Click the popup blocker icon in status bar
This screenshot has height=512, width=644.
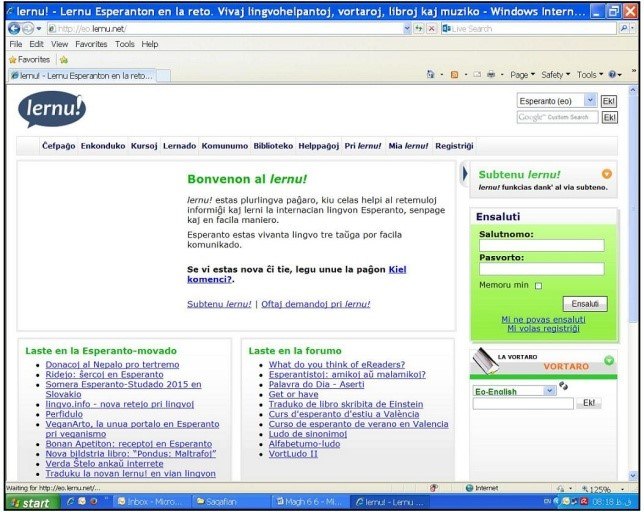(x=433, y=488)
